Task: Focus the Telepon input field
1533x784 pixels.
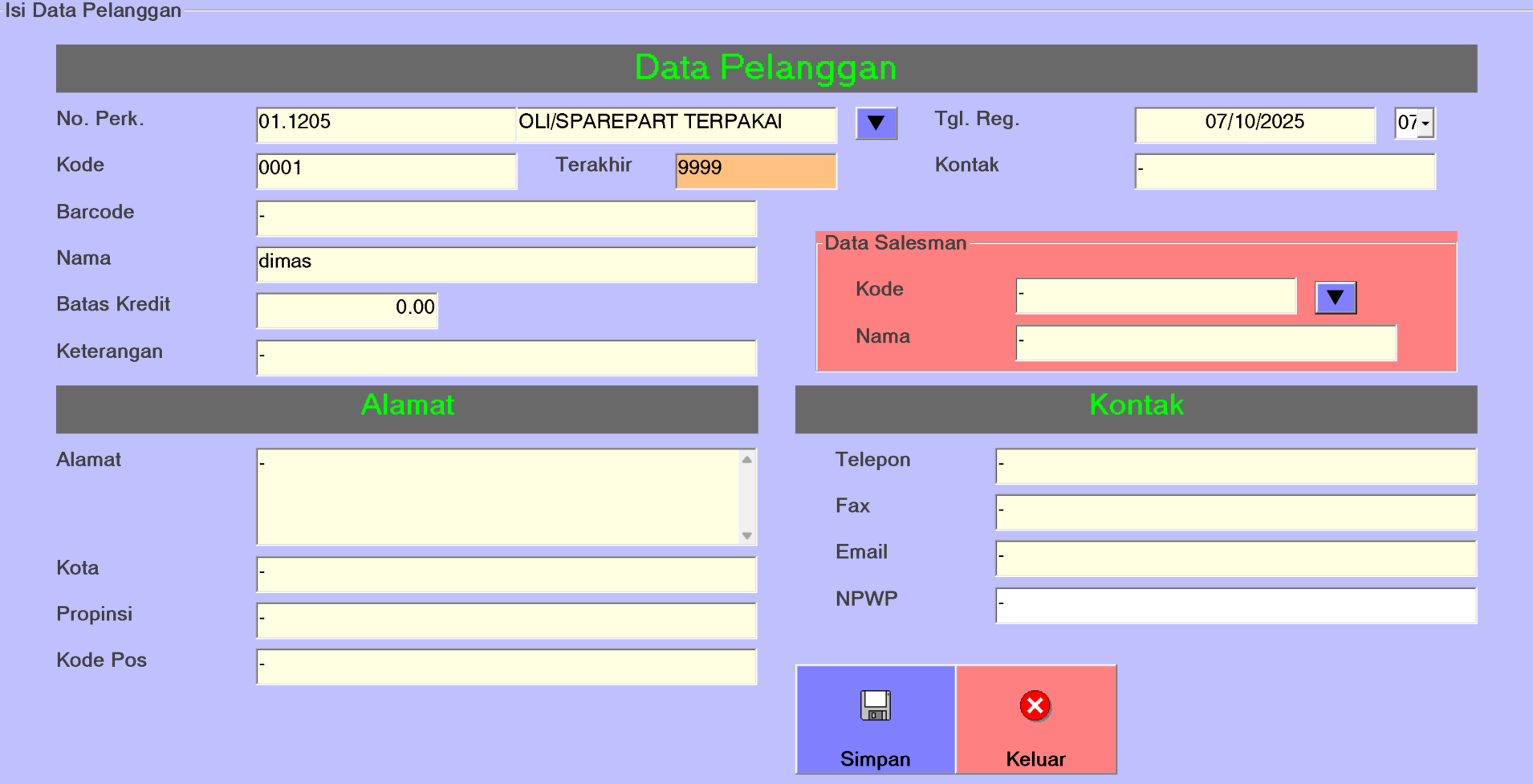Action: click(x=1234, y=465)
